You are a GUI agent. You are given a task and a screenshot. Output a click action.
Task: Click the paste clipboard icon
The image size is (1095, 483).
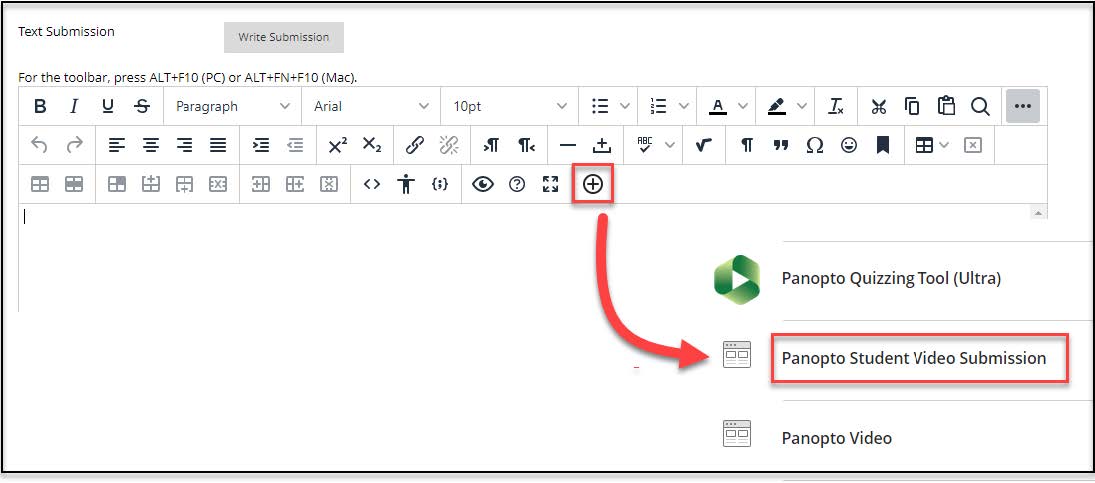946,106
